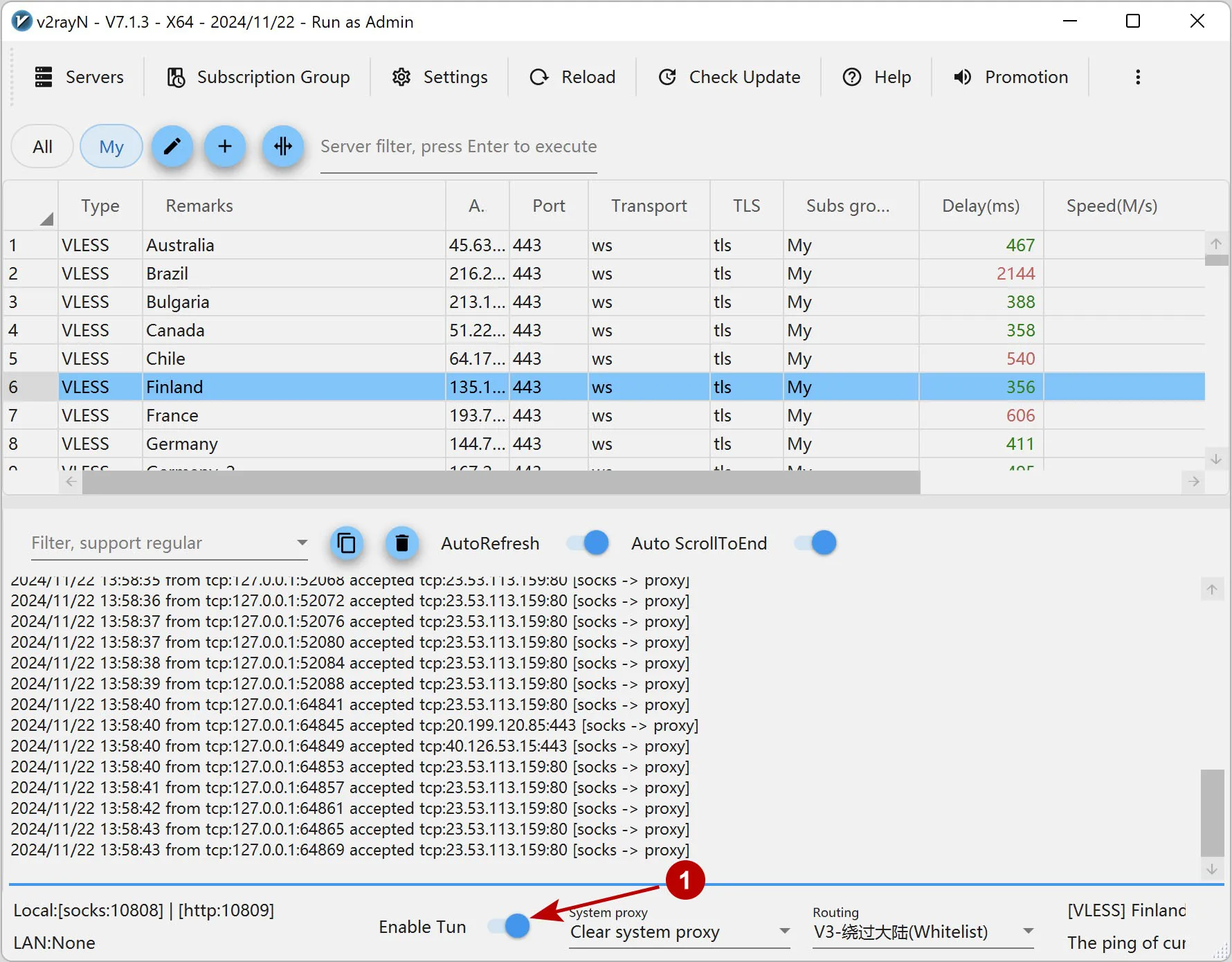Select the Brazil server row
The image size is (1232, 962).
(604, 273)
